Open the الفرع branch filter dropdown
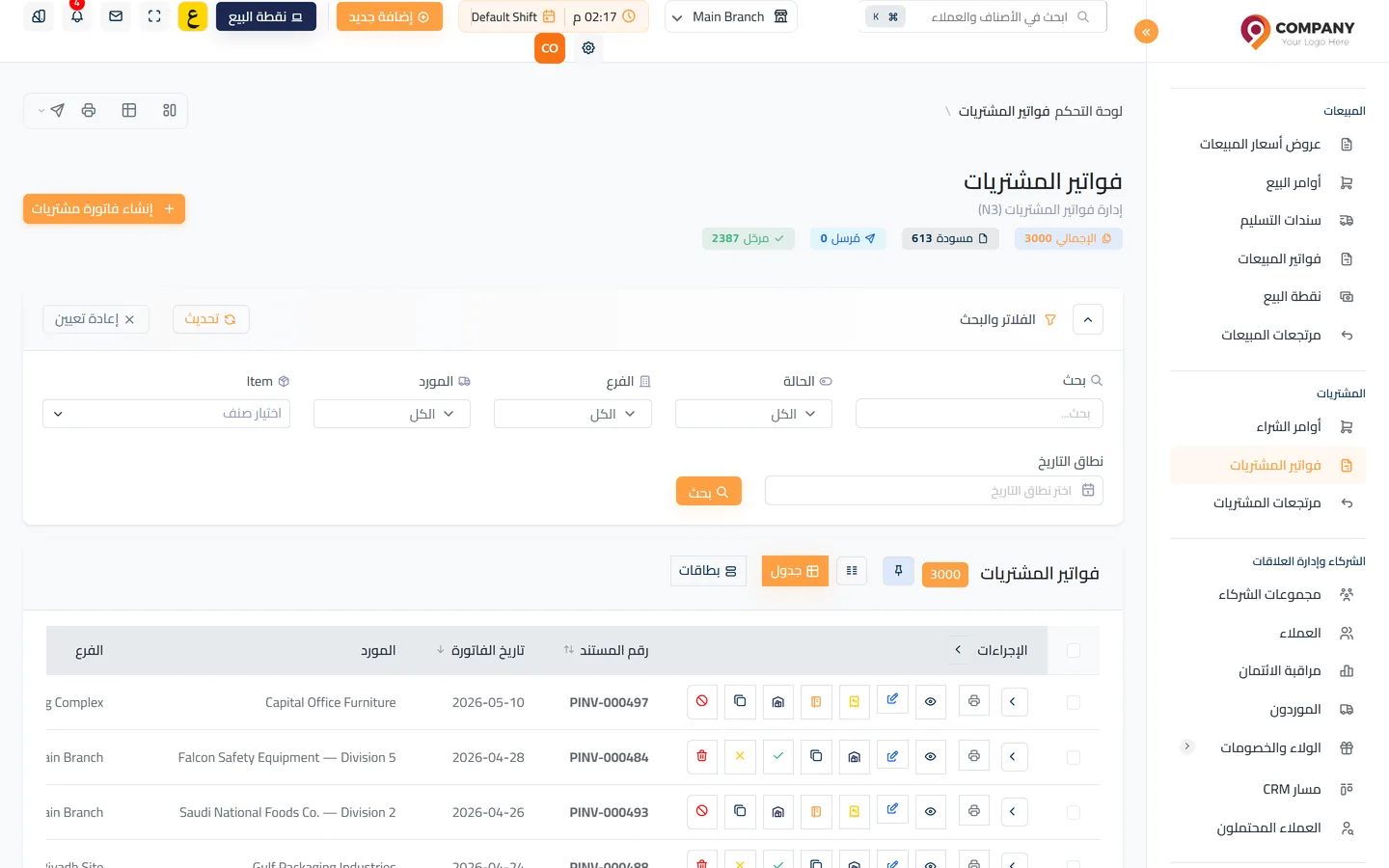 click(x=573, y=414)
